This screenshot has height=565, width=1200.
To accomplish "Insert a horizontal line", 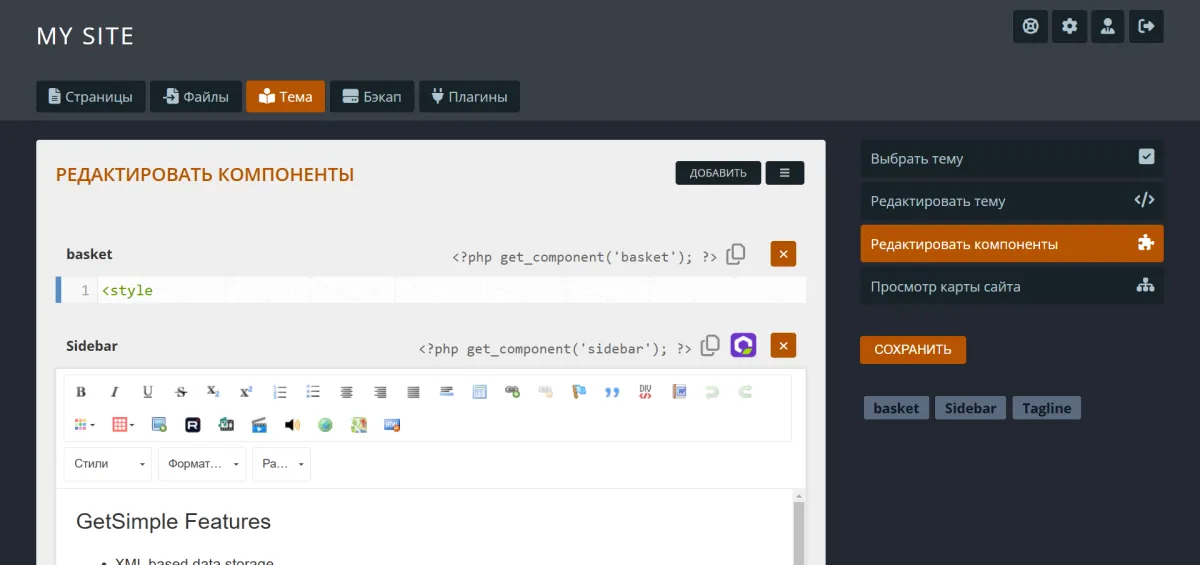I will pyautogui.click(x=447, y=392).
